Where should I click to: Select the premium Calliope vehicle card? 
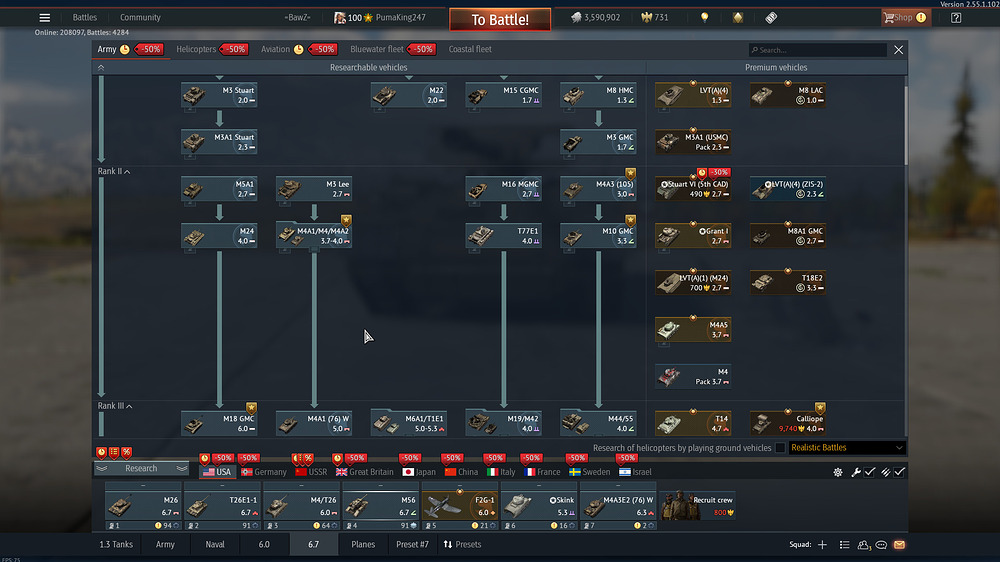click(788, 424)
